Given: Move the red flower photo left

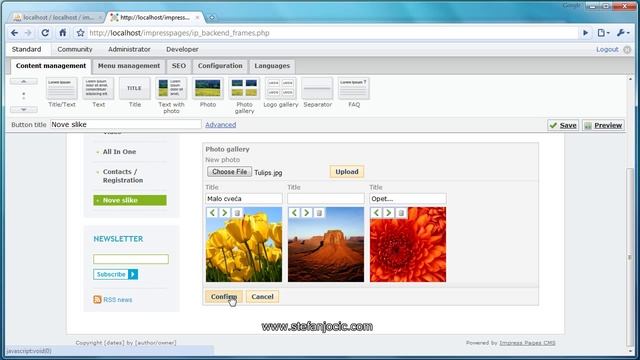Looking at the screenshot, I should (376, 213).
